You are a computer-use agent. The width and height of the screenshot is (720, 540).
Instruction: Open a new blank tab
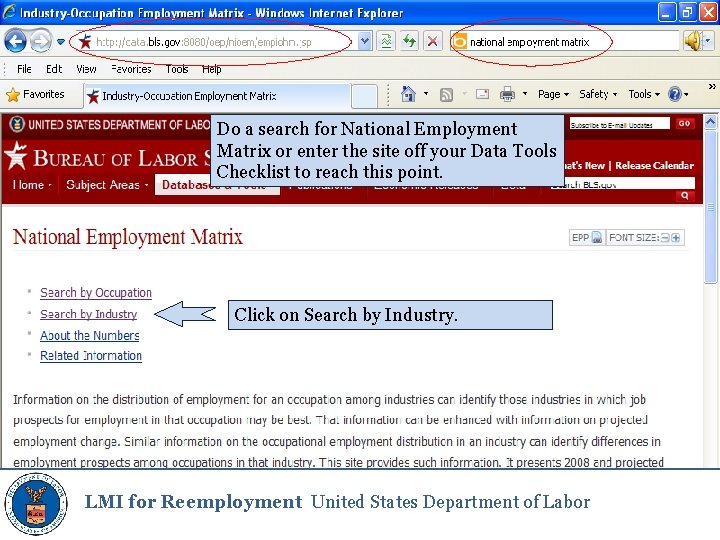click(364, 96)
